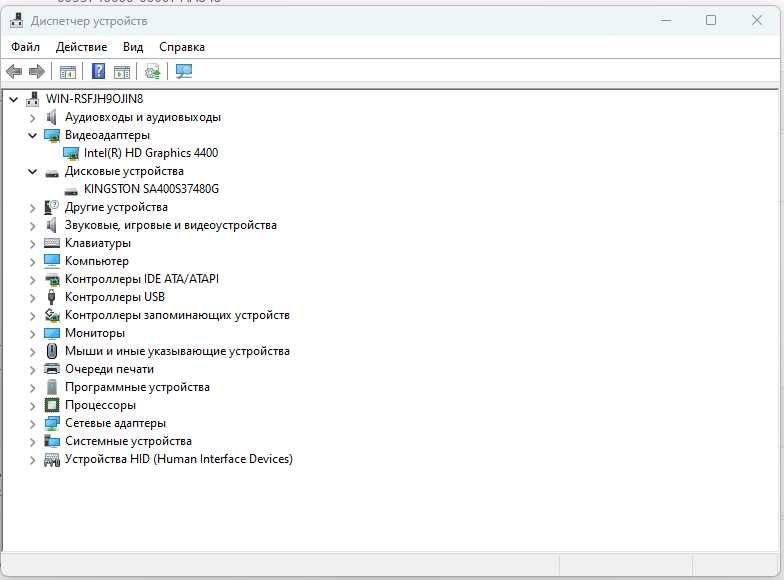This screenshot has width=784, height=580.
Task: Select Intel(R) HD Graphics 4400
Action: 151,153
